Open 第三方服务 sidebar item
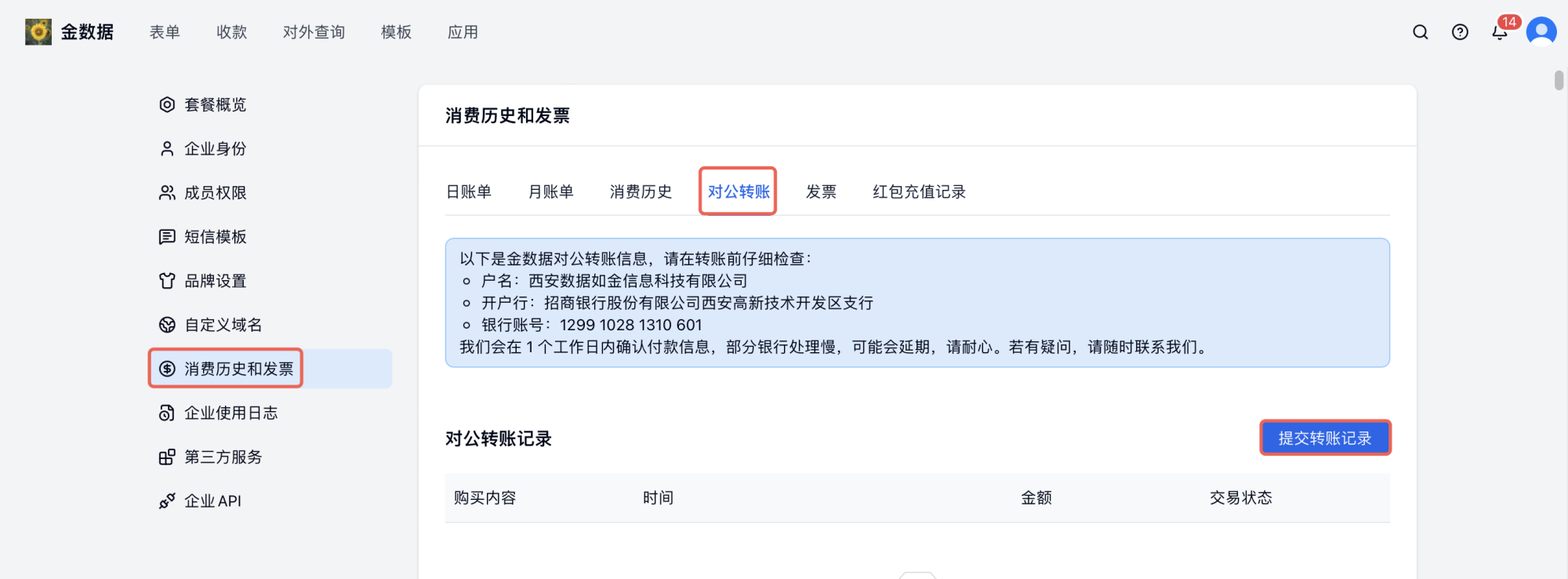 (223, 457)
